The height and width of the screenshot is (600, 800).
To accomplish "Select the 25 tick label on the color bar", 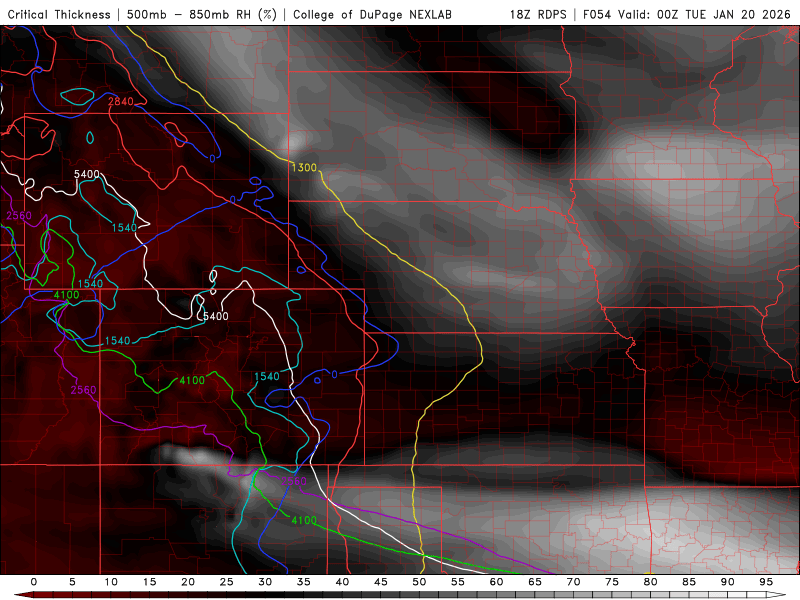I will coord(227,582).
